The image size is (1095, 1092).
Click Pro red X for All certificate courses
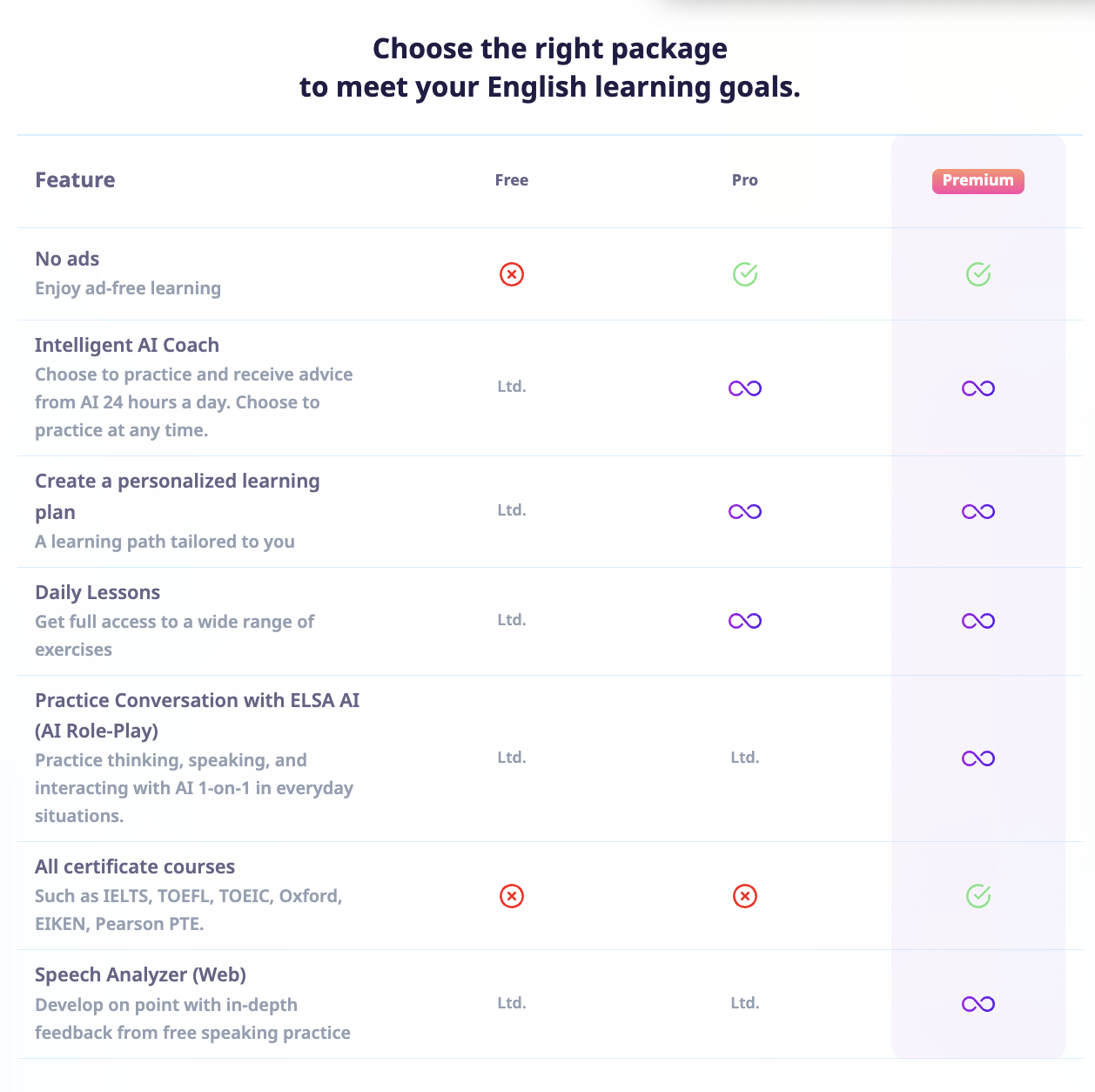[x=745, y=896]
